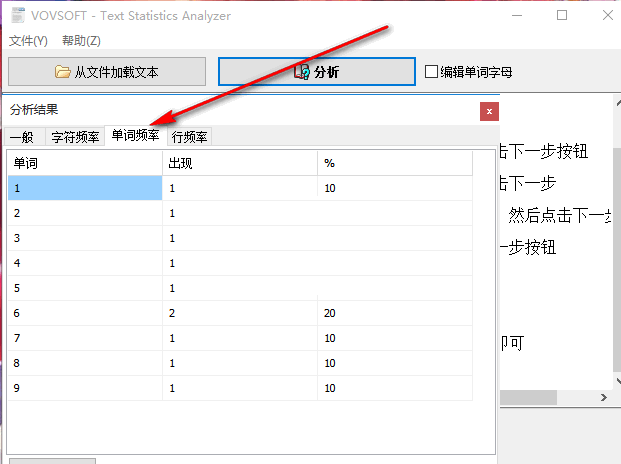Sort by the 单词 column header
Screen dimensions: 621x464
tap(85, 163)
